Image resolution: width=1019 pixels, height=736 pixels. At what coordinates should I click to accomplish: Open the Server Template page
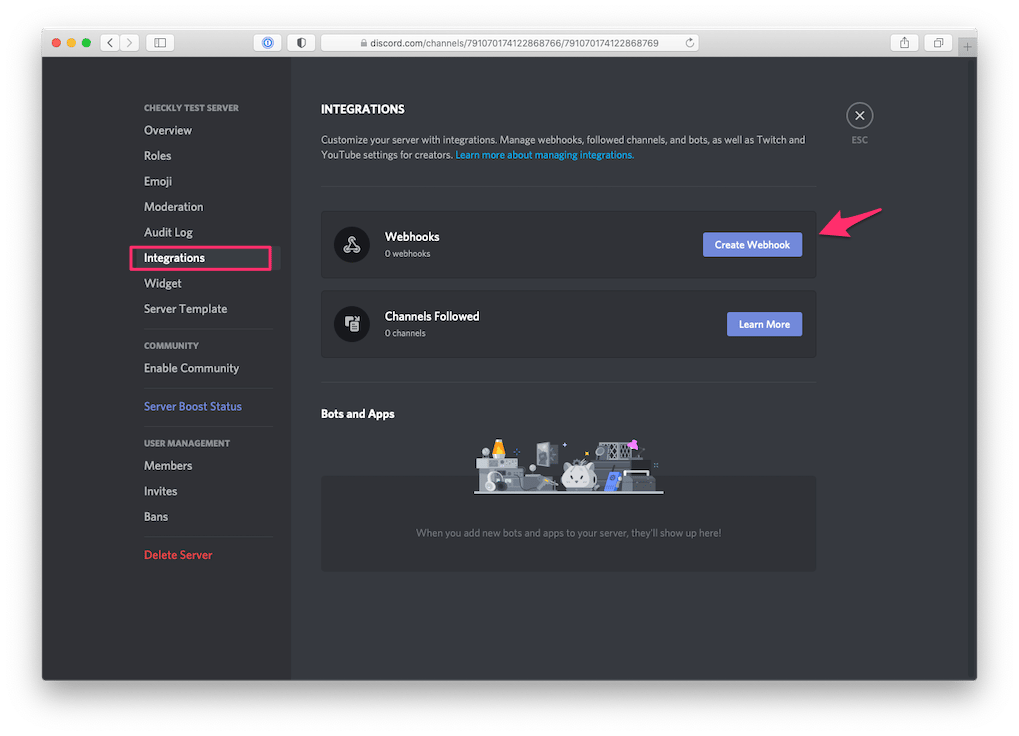pyautogui.click(x=185, y=309)
